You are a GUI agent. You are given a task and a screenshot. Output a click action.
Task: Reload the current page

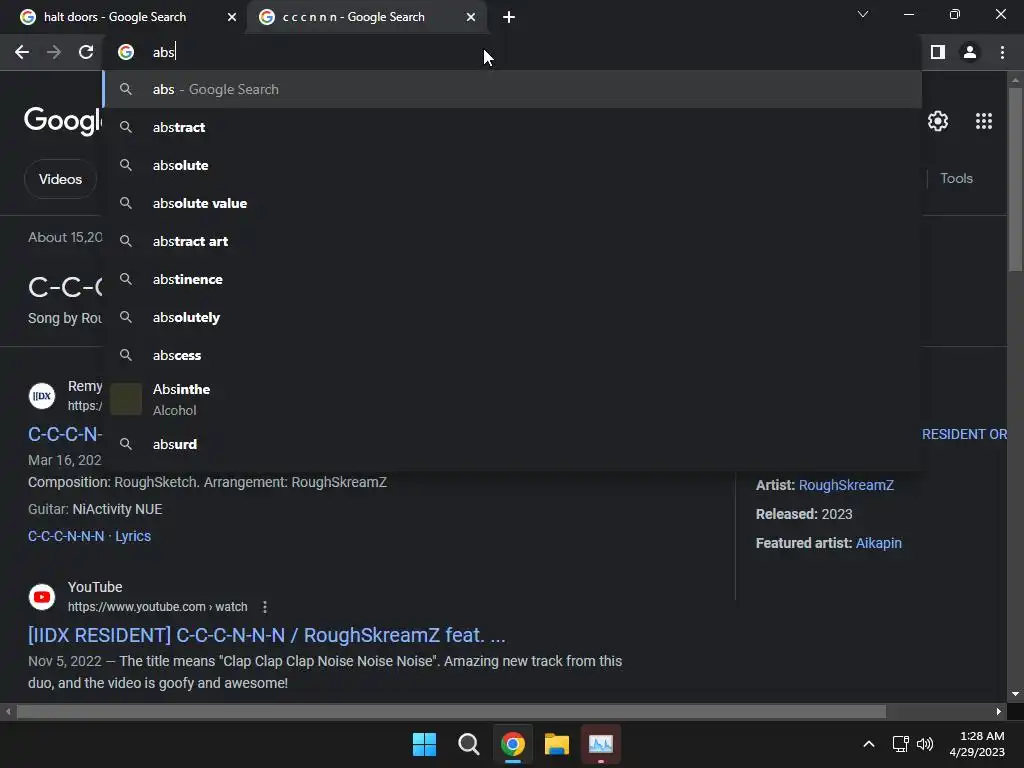tap(86, 52)
